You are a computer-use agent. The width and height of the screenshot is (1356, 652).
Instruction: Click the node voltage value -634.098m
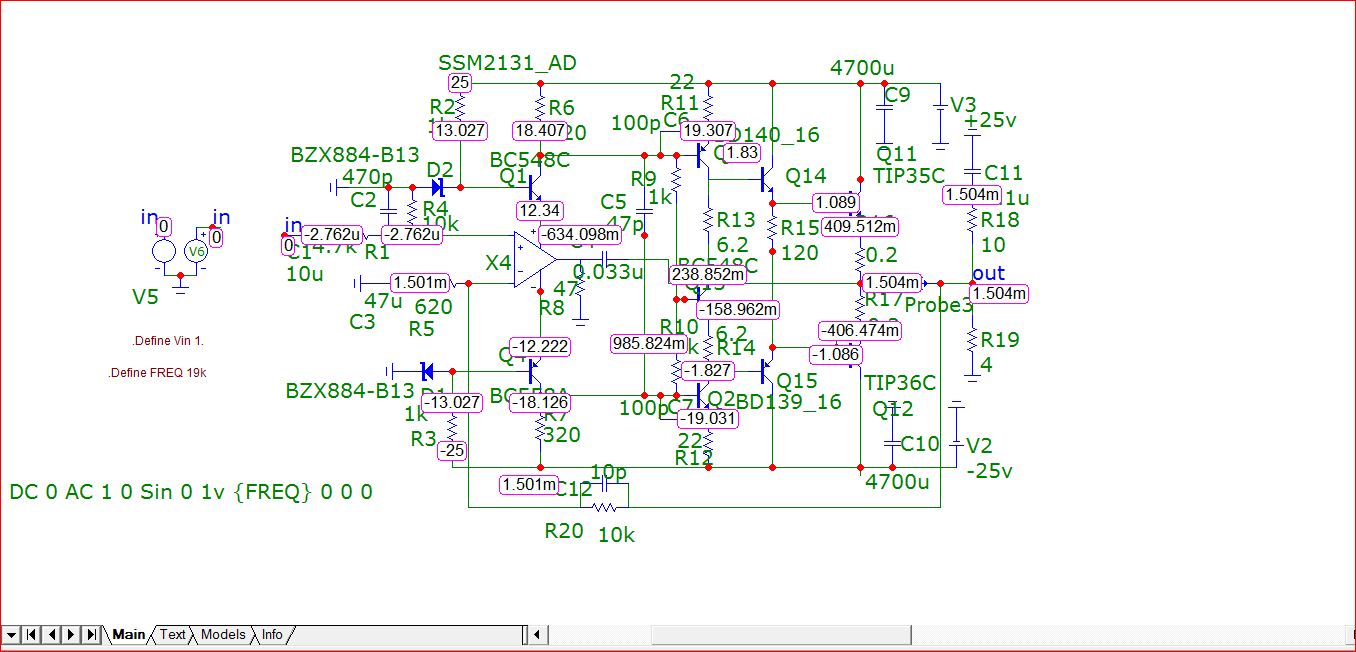[578, 234]
